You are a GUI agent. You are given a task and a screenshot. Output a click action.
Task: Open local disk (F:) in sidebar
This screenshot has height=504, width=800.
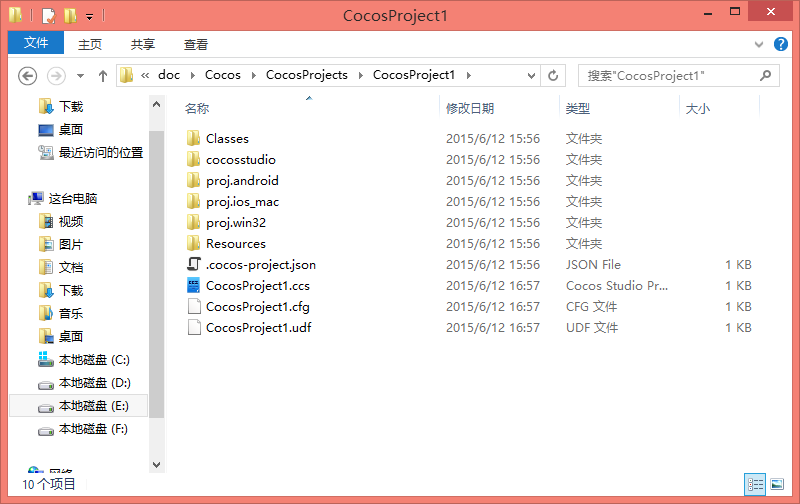[83, 429]
